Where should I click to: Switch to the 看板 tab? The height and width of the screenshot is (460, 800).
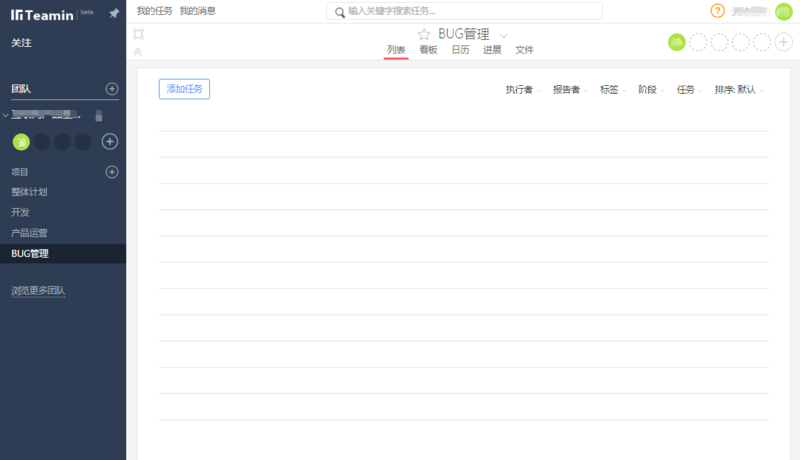coord(428,50)
